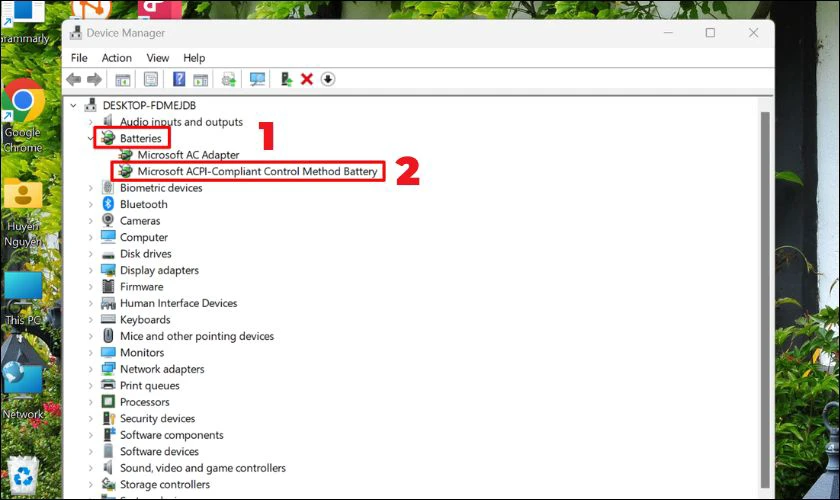Expand Audio inputs and outputs chevron
The width and height of the screenshot is (840, 500).
(91, 122)
